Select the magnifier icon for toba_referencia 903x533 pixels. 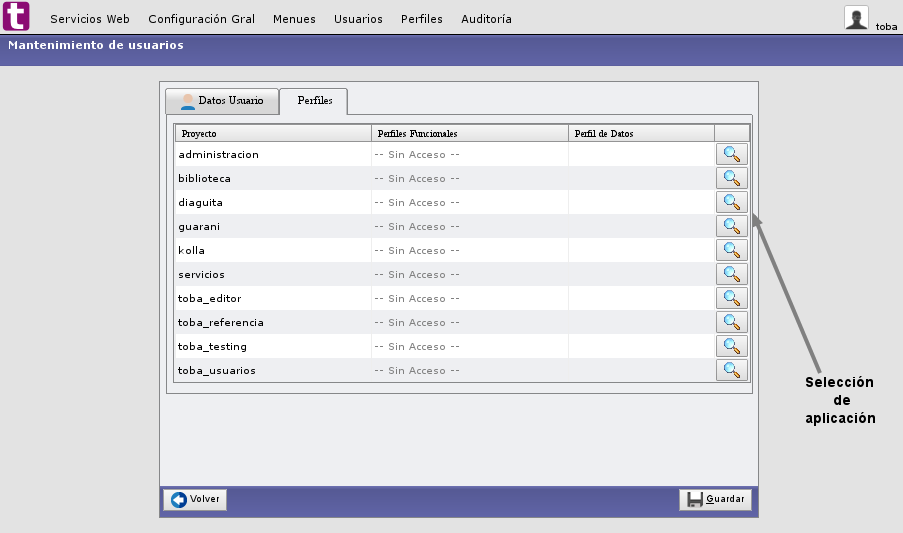click(x=732, y=322)
